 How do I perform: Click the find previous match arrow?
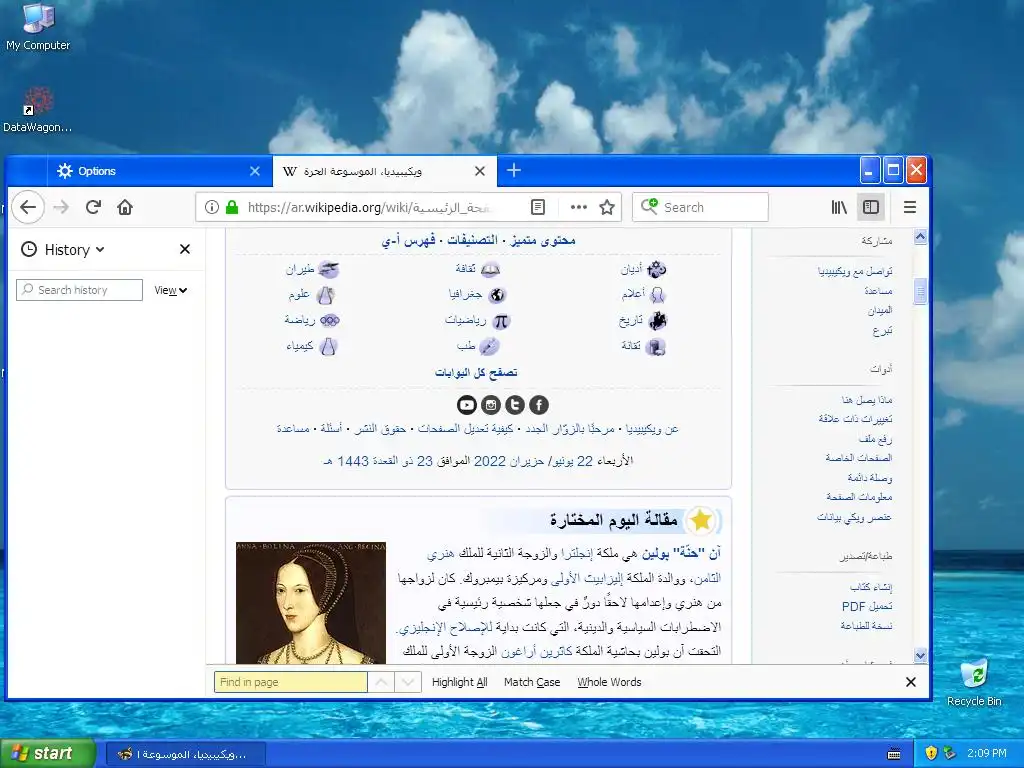(381, 682)
